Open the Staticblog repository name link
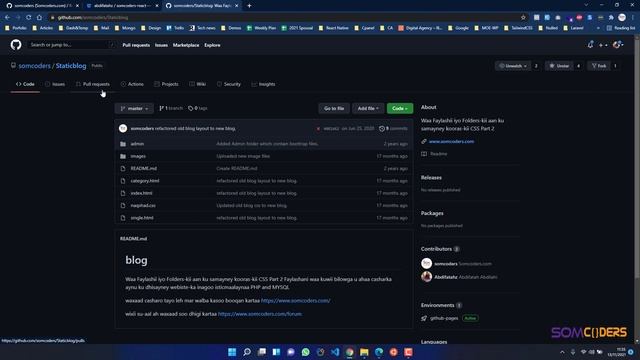 [71, 66]
